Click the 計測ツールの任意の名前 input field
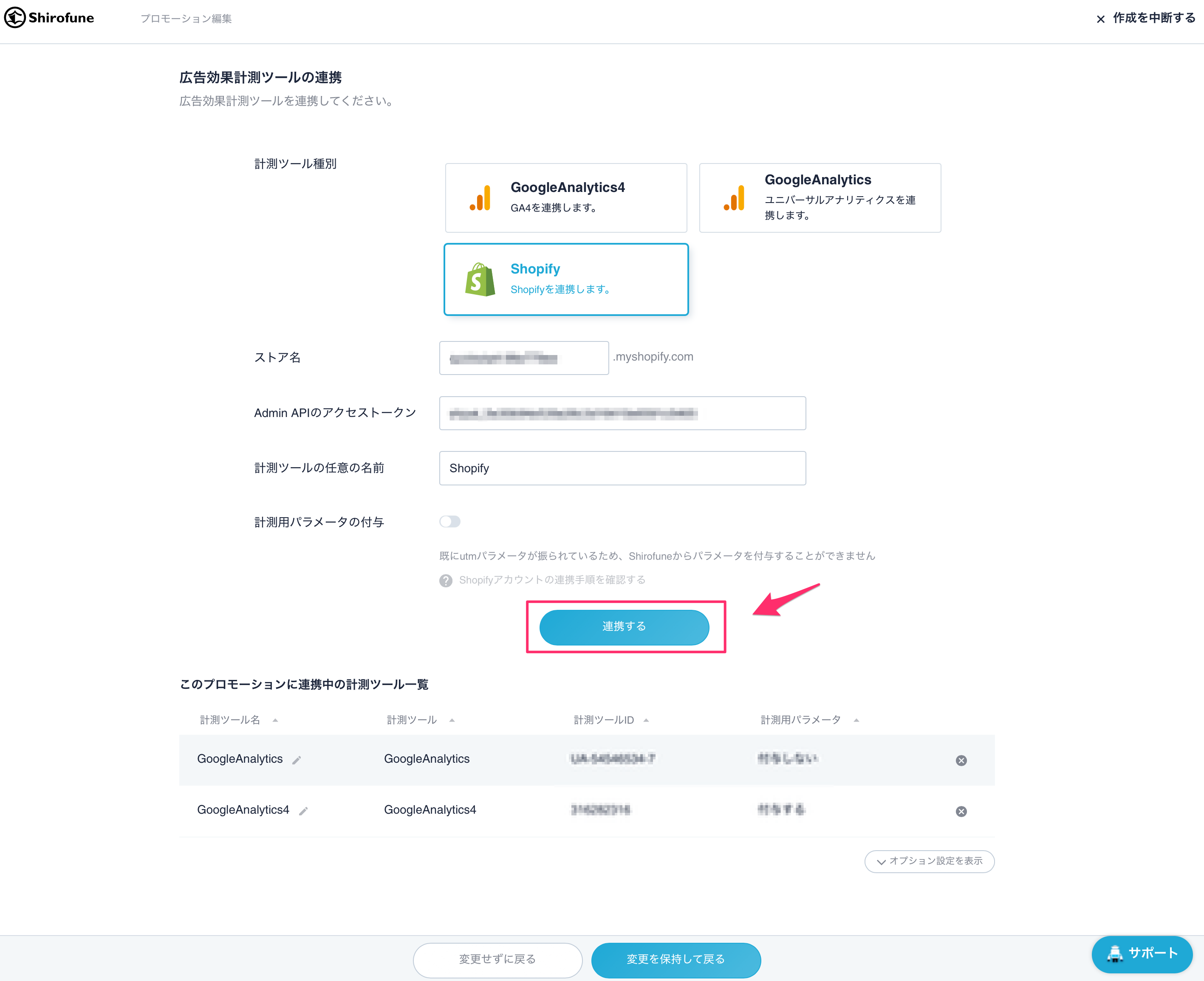Image resolution: width=1204 pixels, height=981 pixels. click(622, 468)
